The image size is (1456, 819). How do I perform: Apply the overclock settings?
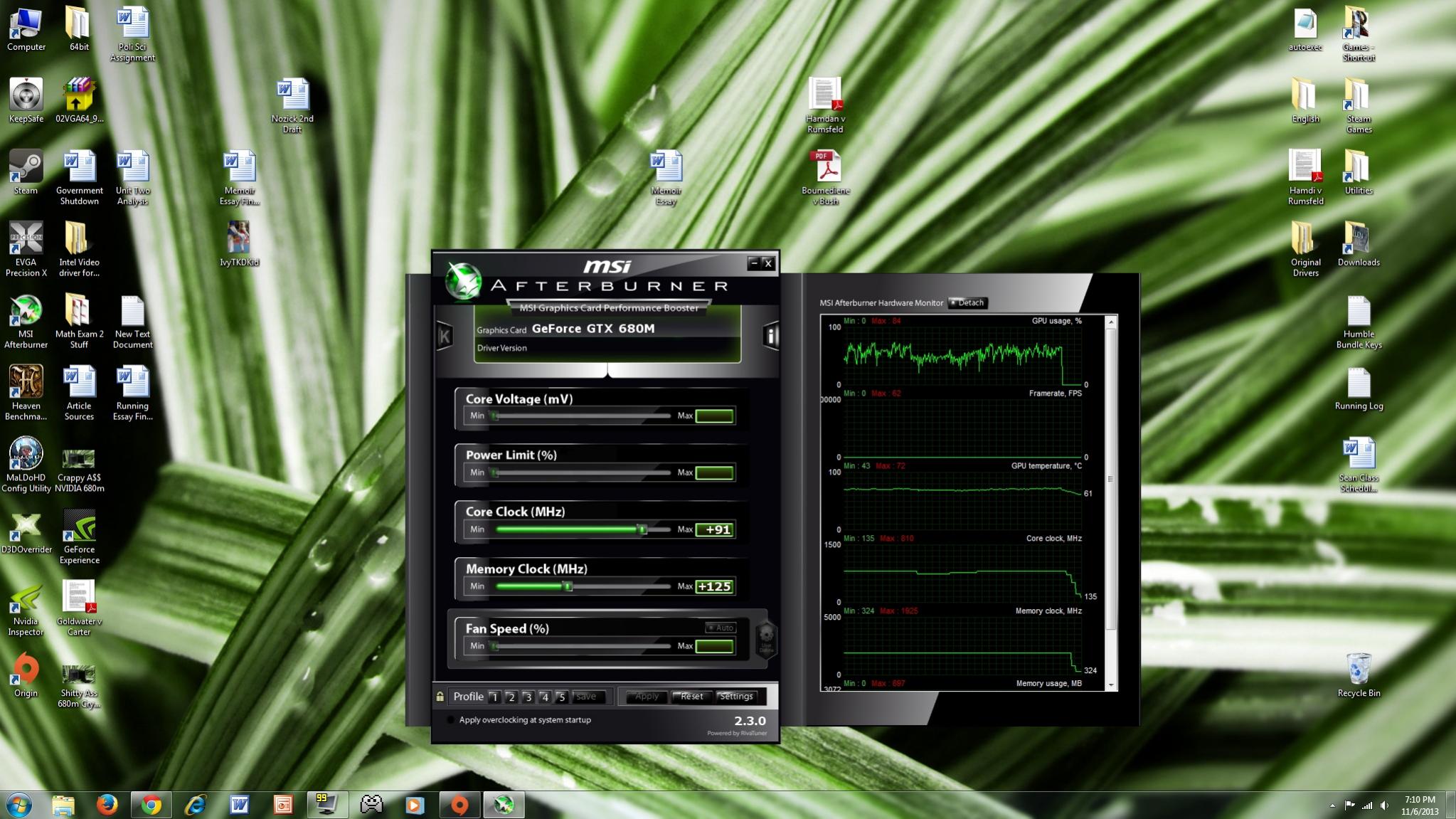[647, 697]
